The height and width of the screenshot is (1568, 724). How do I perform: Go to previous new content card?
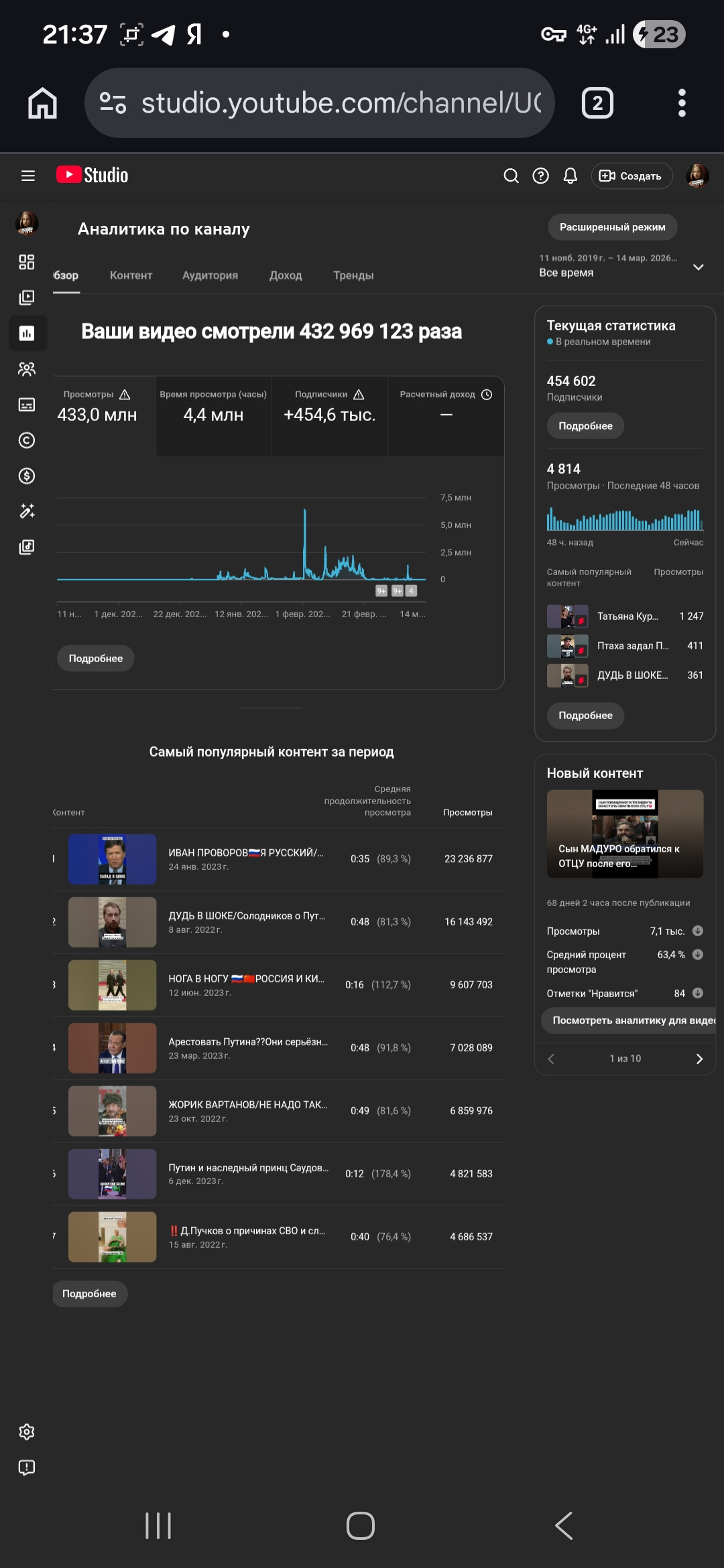point(551,1059)
